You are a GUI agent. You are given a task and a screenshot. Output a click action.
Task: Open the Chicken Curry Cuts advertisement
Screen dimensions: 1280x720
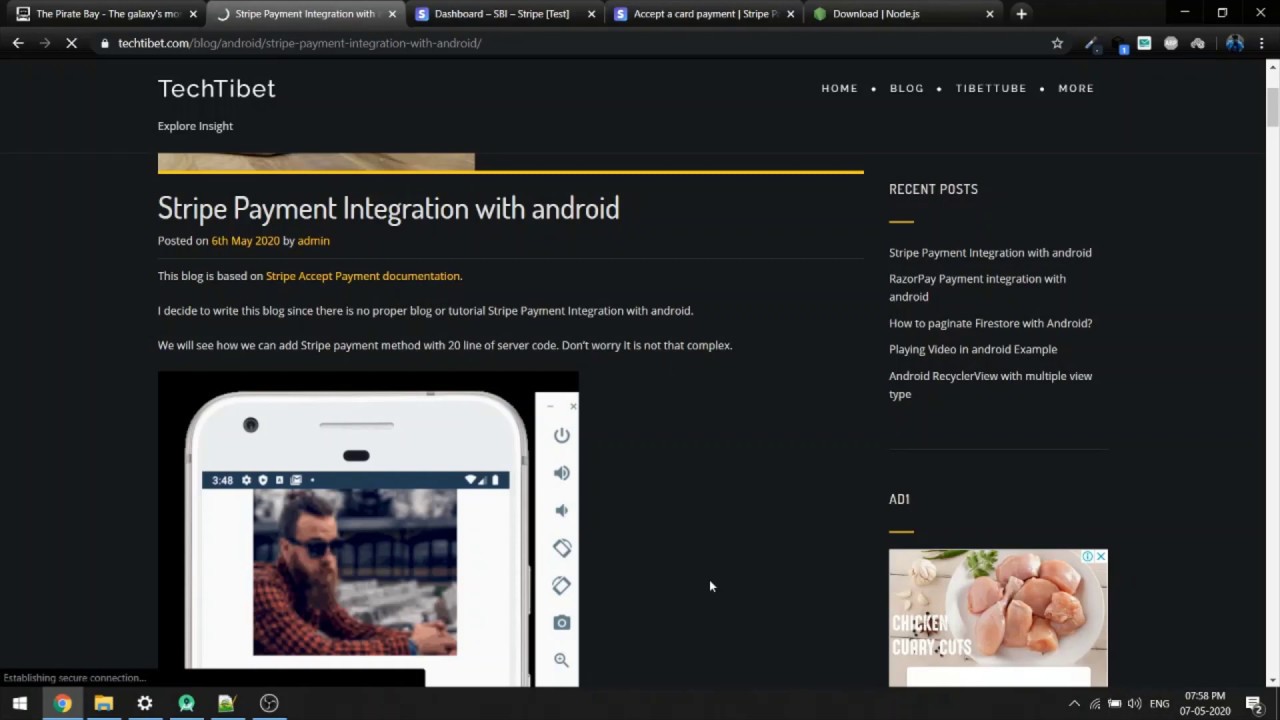point(998,618)
